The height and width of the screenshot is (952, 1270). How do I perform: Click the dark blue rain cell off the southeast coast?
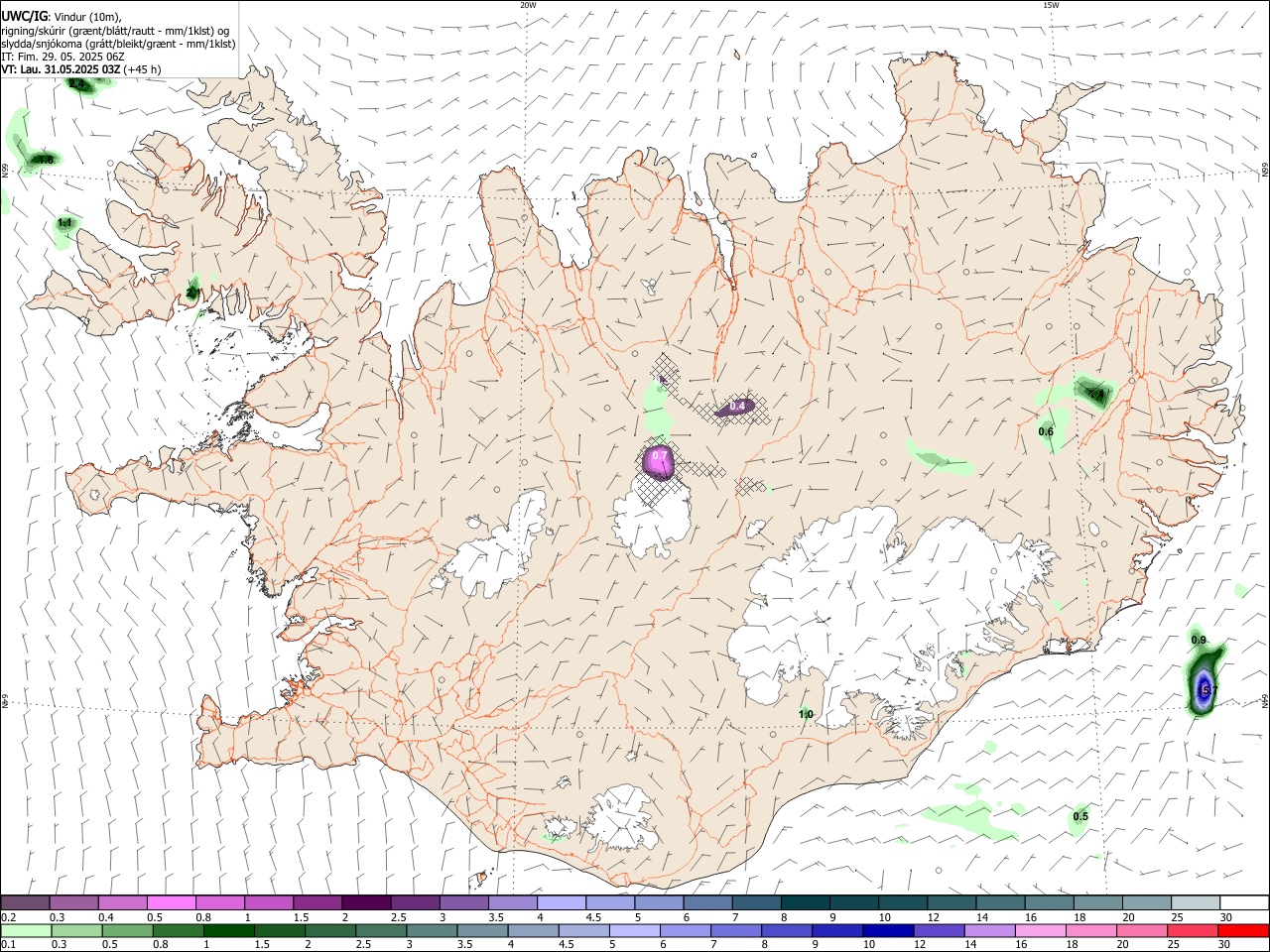coord(1205,689)
